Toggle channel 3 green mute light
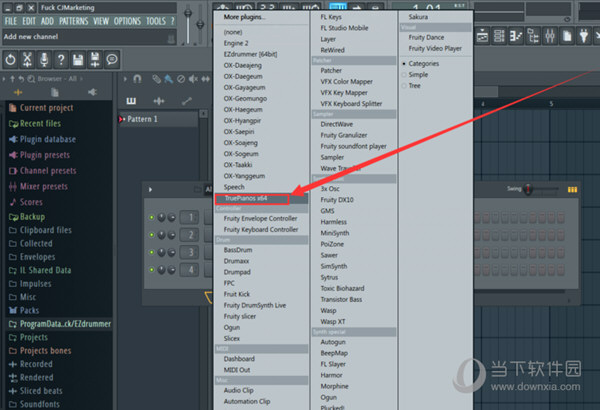 click(x=152, y=252)
